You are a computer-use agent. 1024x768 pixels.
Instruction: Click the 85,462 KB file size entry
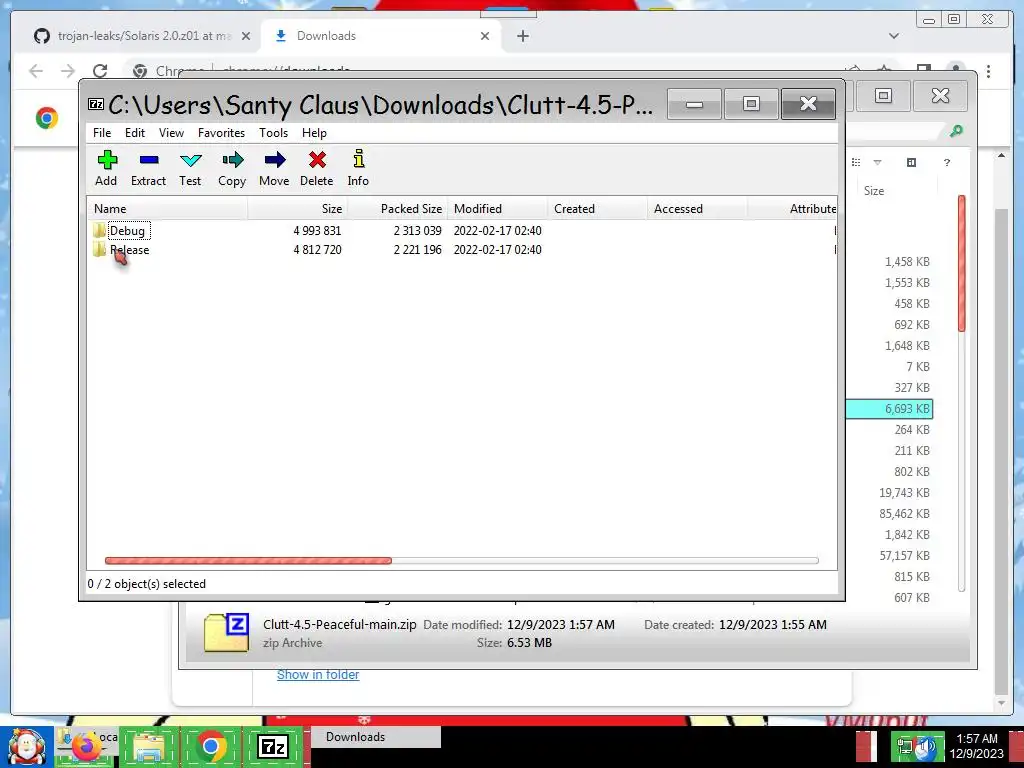coord(904,514)
